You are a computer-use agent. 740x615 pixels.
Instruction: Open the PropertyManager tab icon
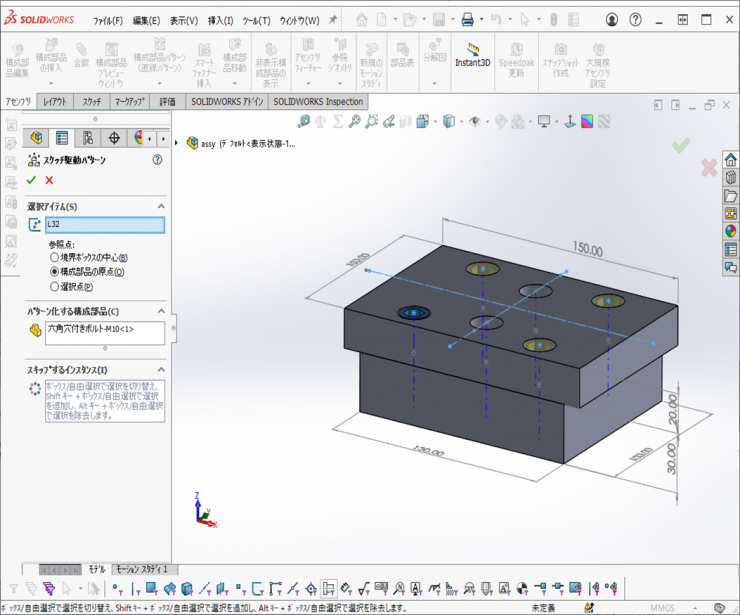62,138
